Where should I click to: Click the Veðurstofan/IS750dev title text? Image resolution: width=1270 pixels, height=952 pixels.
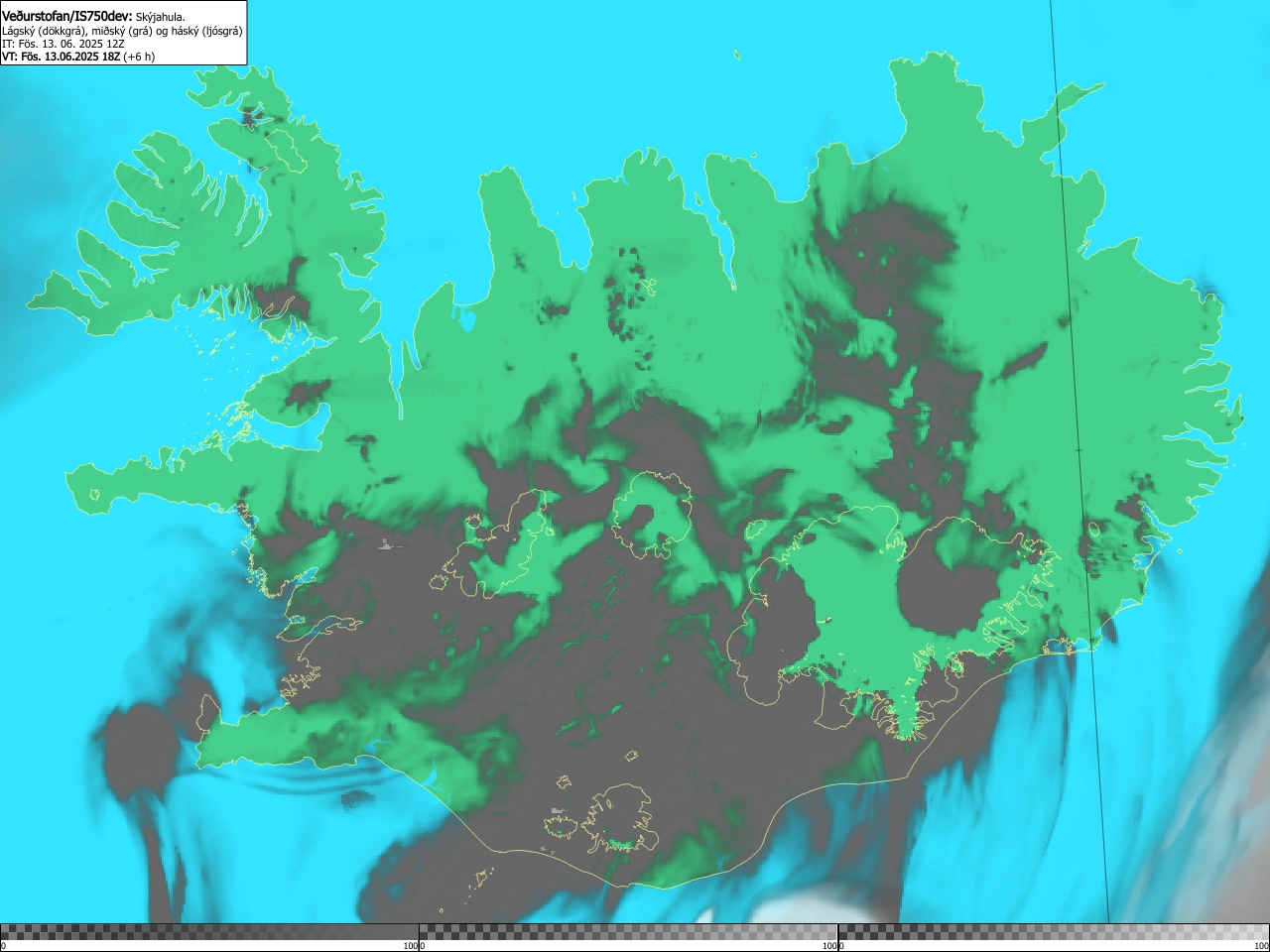(x=67, y=16)
